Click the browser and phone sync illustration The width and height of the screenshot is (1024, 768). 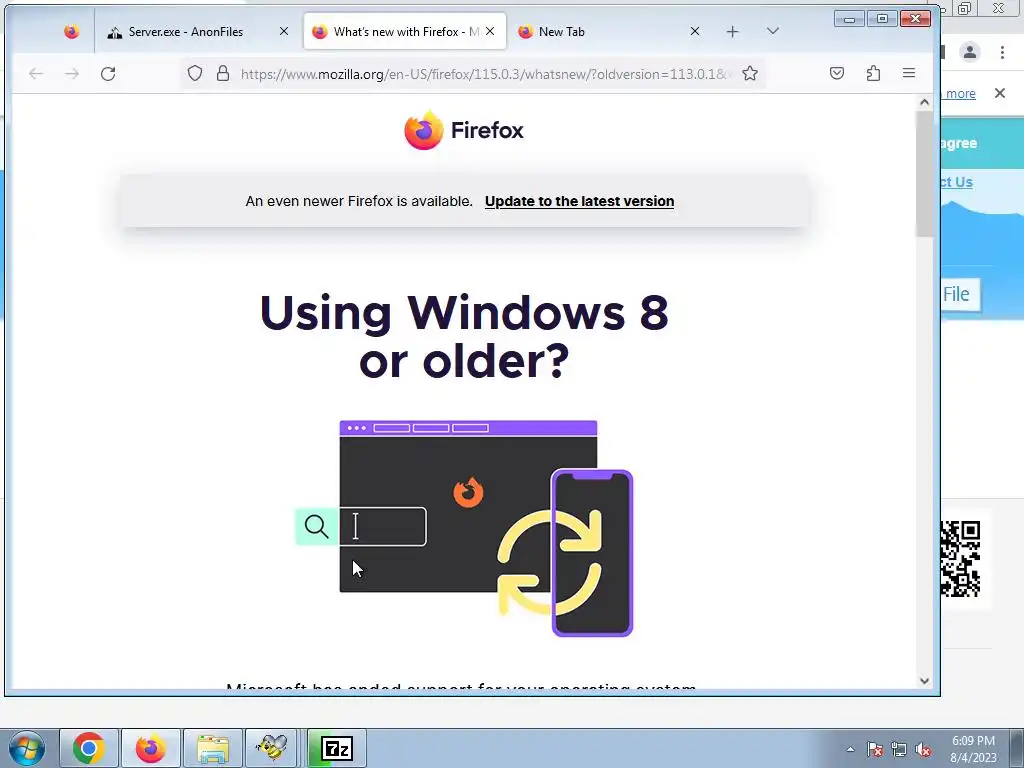(464, 528)
